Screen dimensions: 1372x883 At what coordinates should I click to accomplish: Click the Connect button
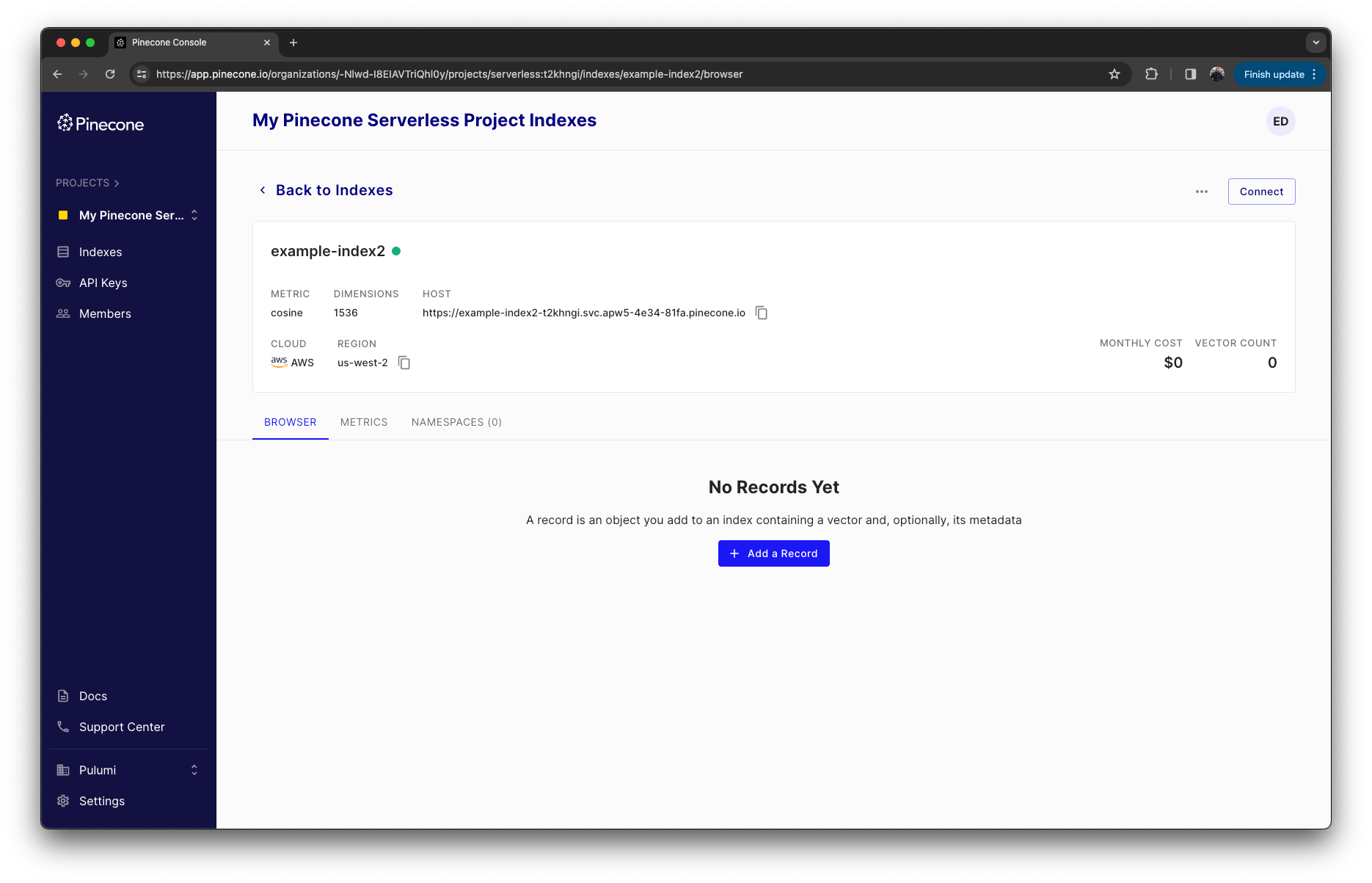pyautogui.click(x=1262, y=192)
